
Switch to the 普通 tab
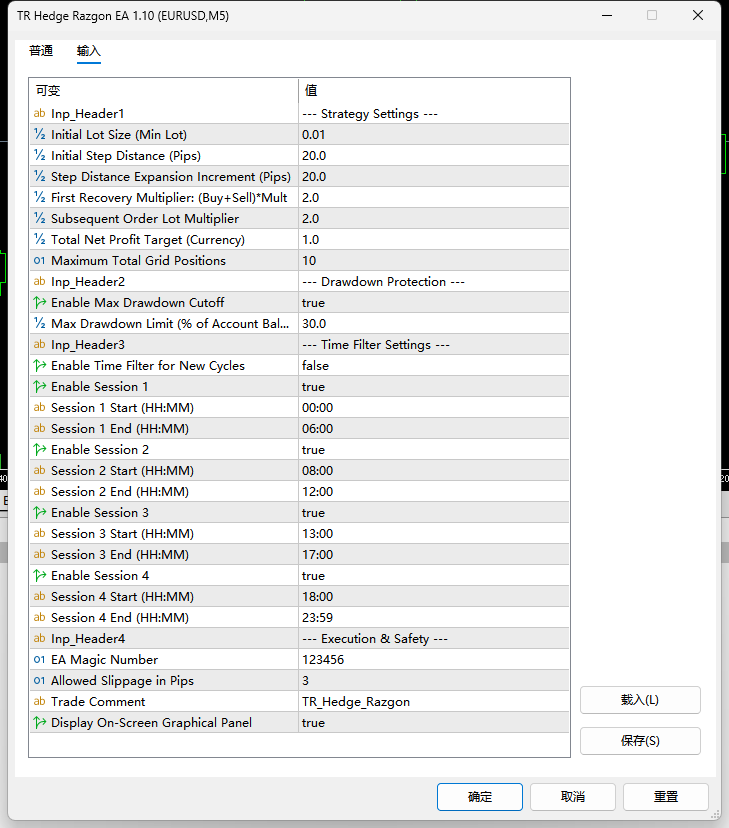point(41,51)
